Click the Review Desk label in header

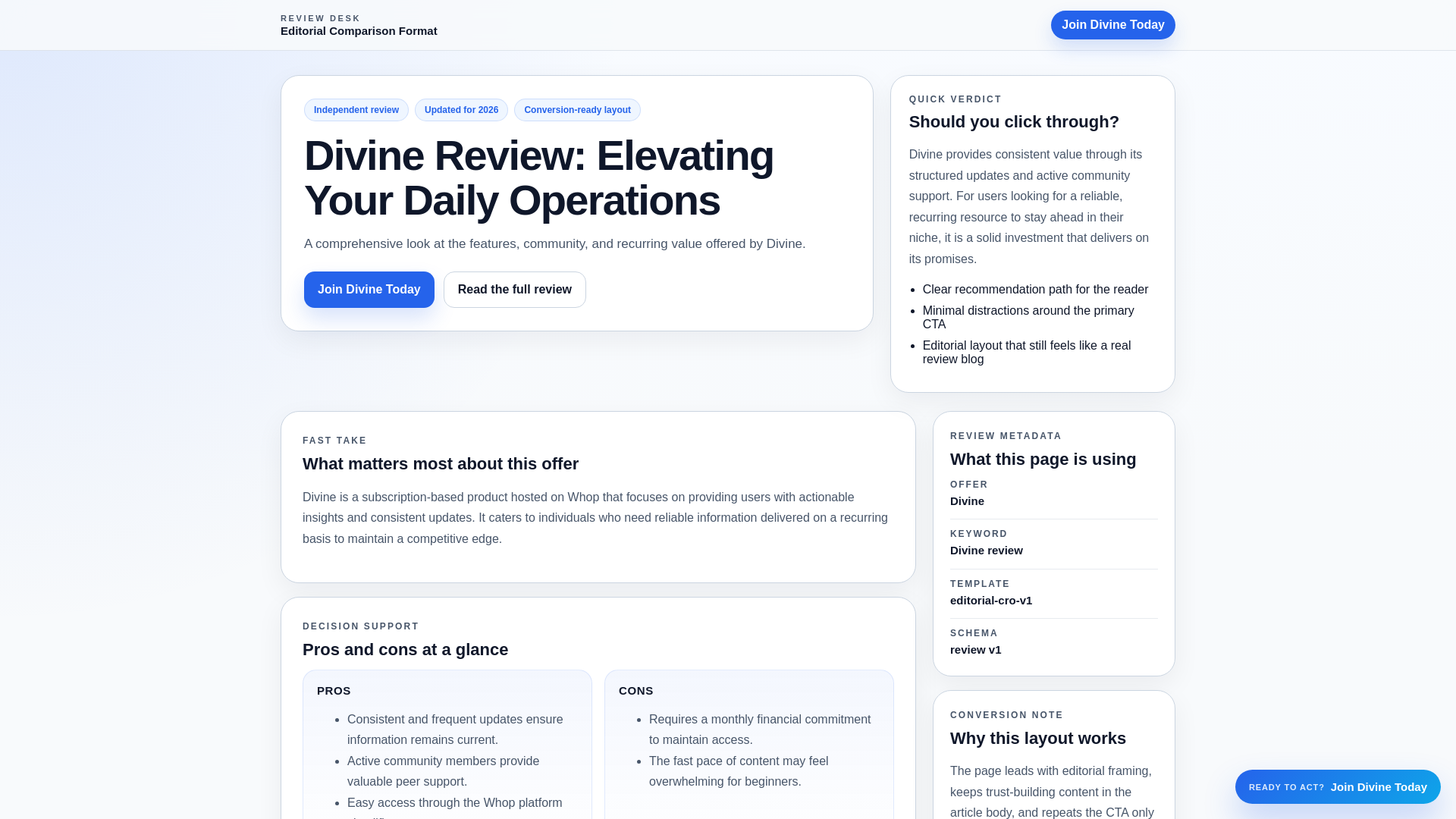point(321,18)
